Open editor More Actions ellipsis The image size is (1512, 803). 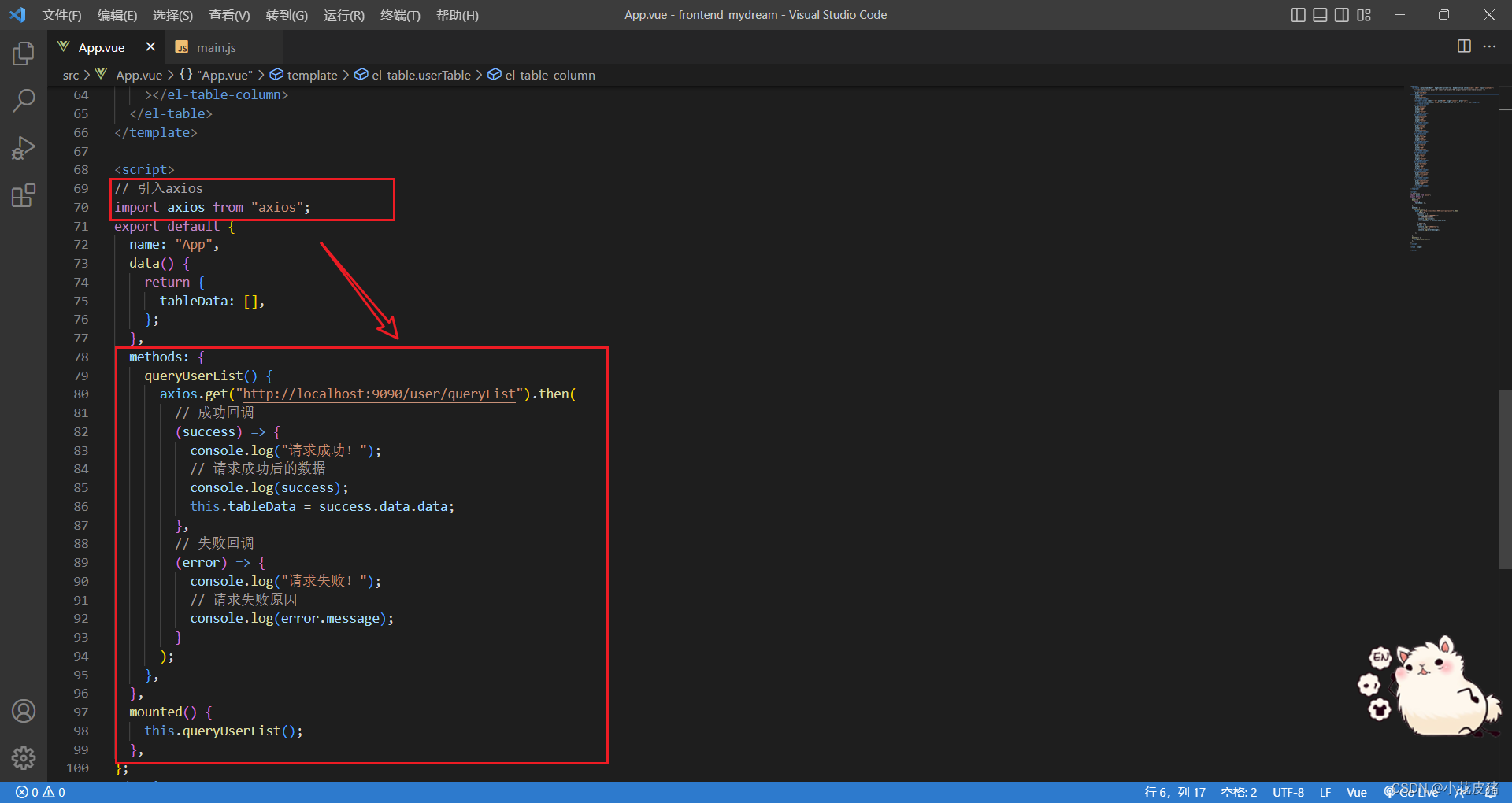tap(1489, 46)
